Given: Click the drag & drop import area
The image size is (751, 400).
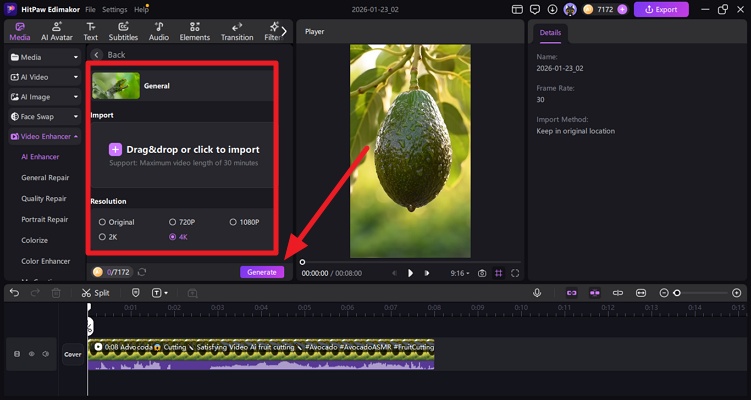Looking at the screenshot, I should [182, 155].
